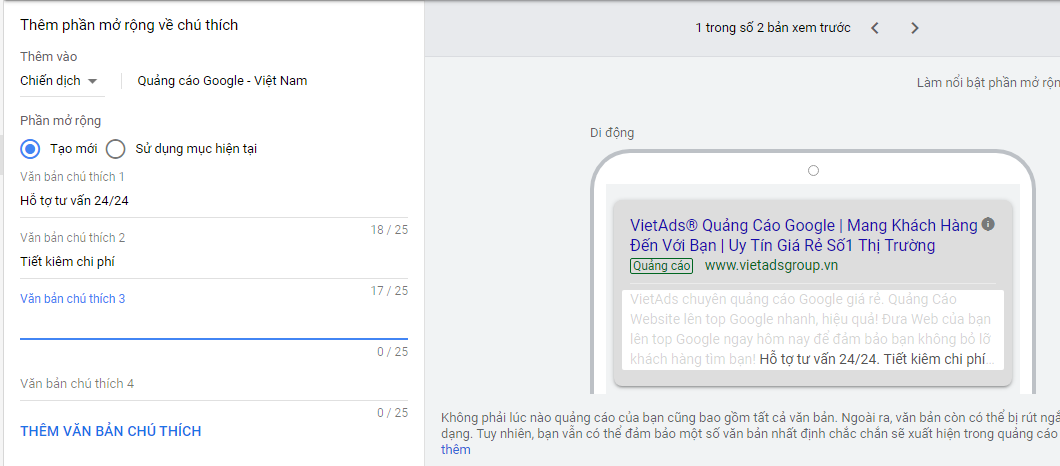
Task: Click the www.vietadsgroup.vn display URL
Action: coord(771,266)
